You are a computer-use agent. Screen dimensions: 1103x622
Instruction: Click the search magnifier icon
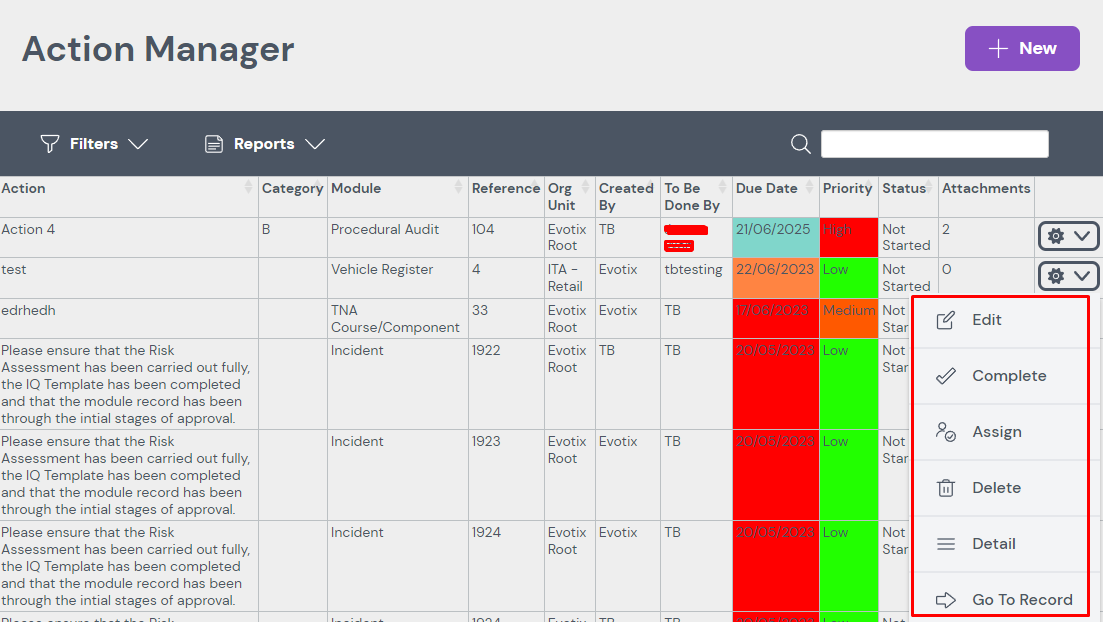point(800,144)
